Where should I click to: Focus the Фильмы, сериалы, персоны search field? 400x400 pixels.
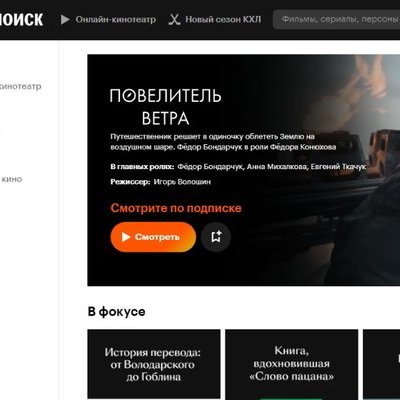click(x=337, y=20)
